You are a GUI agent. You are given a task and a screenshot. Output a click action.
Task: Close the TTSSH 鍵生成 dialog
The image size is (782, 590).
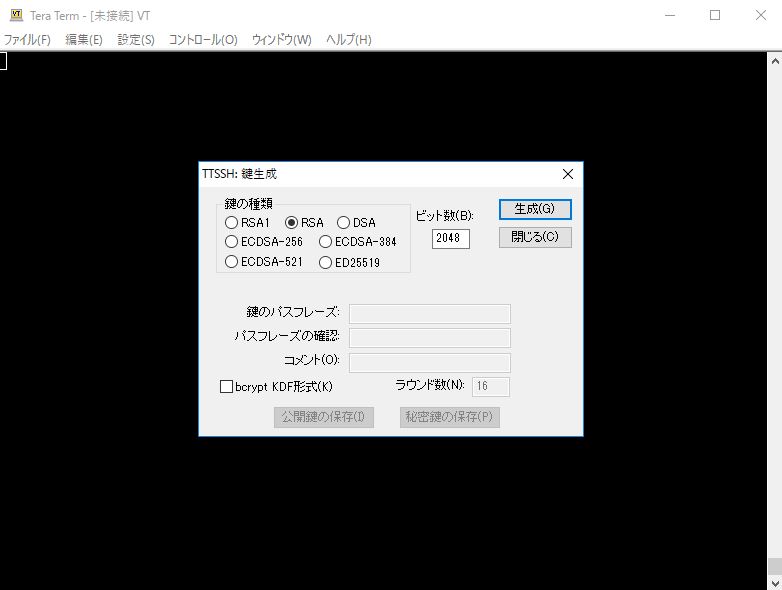point(568,174)
